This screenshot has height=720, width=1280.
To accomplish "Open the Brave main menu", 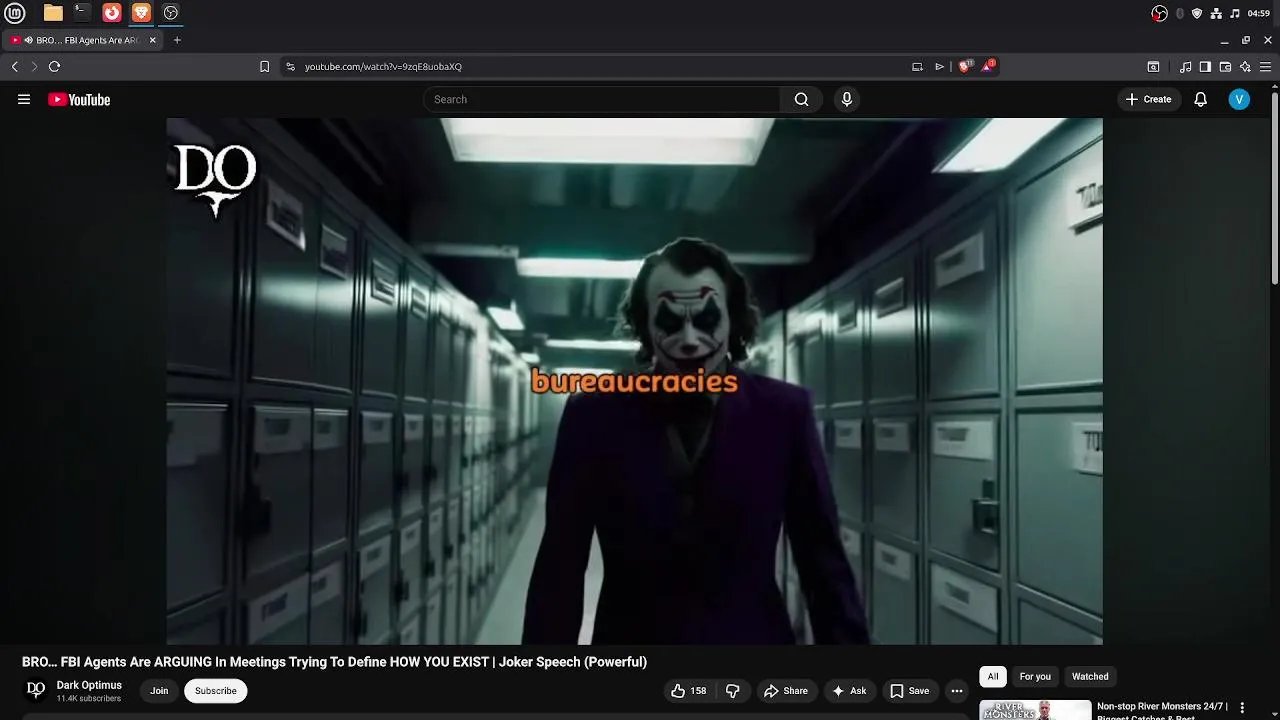I will click(x=1265, y=66).
